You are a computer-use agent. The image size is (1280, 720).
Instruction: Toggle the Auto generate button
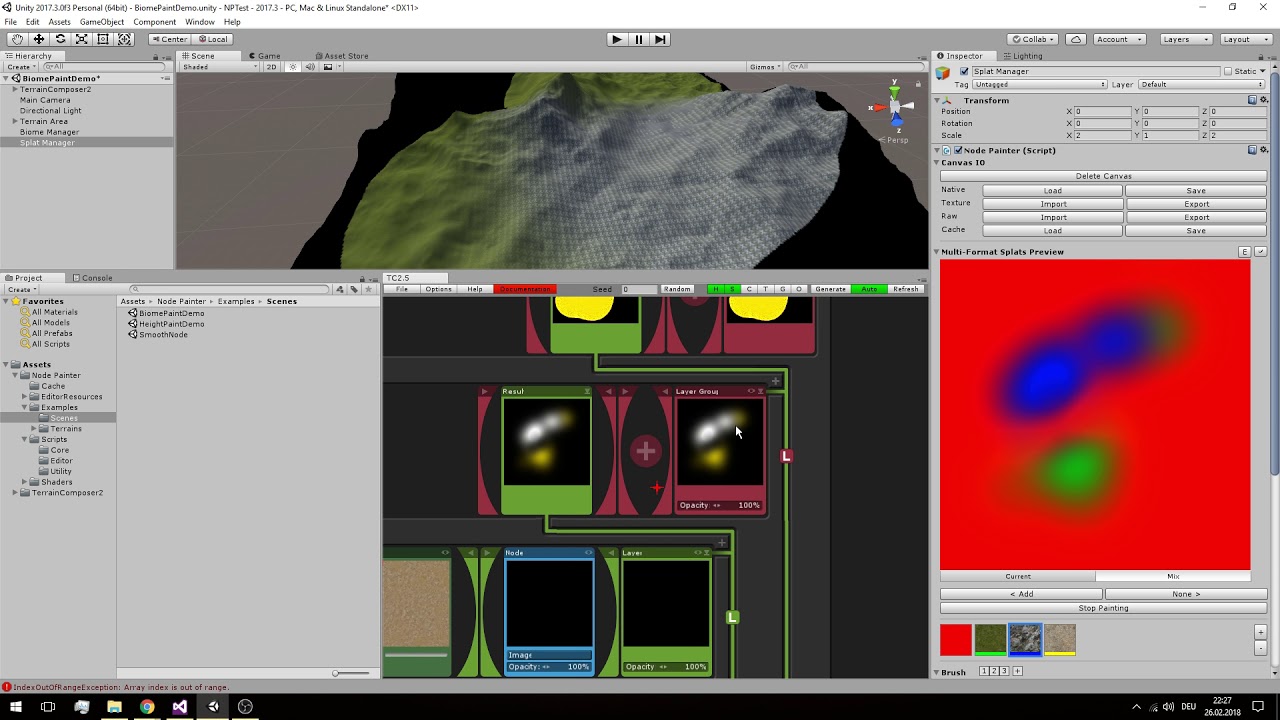(x=869, y=289)
